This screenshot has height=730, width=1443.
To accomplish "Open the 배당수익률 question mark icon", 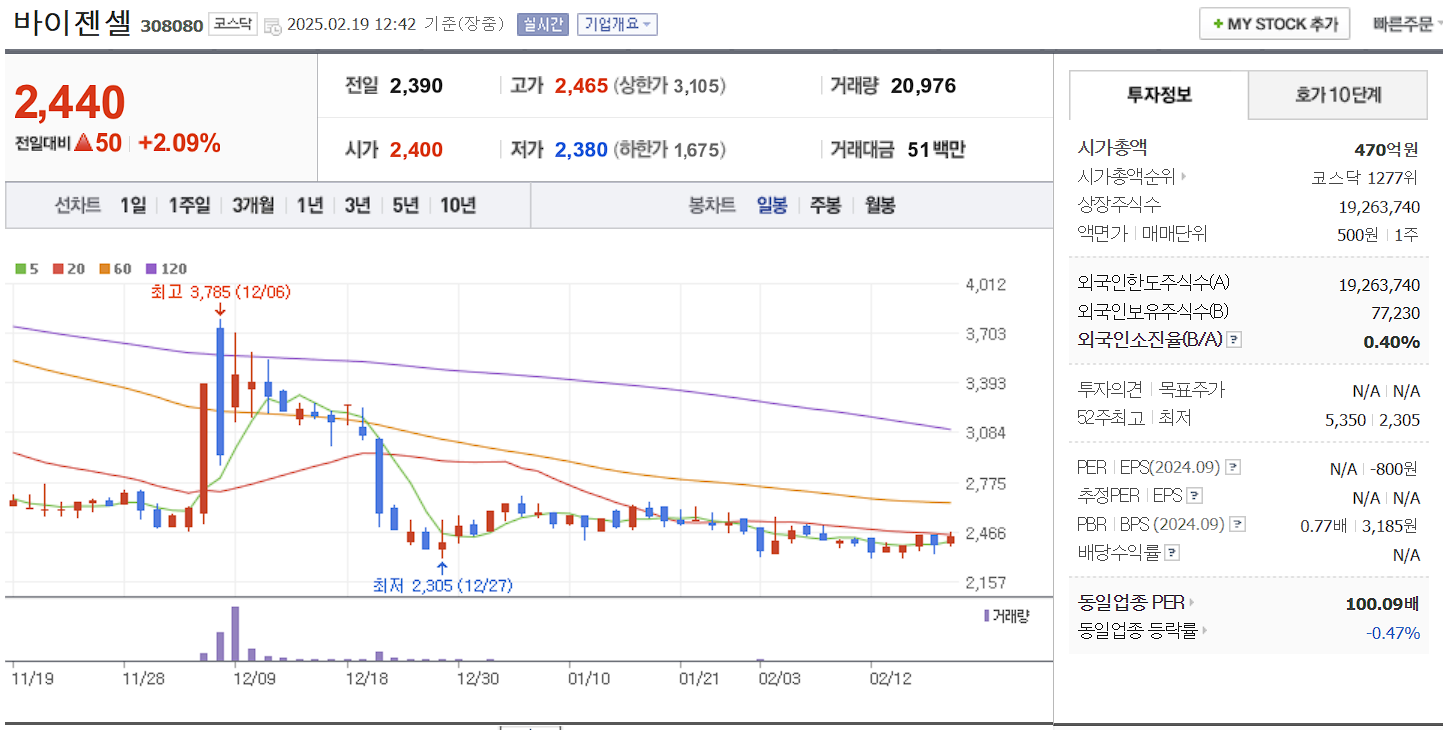I will pos(1172,552).
